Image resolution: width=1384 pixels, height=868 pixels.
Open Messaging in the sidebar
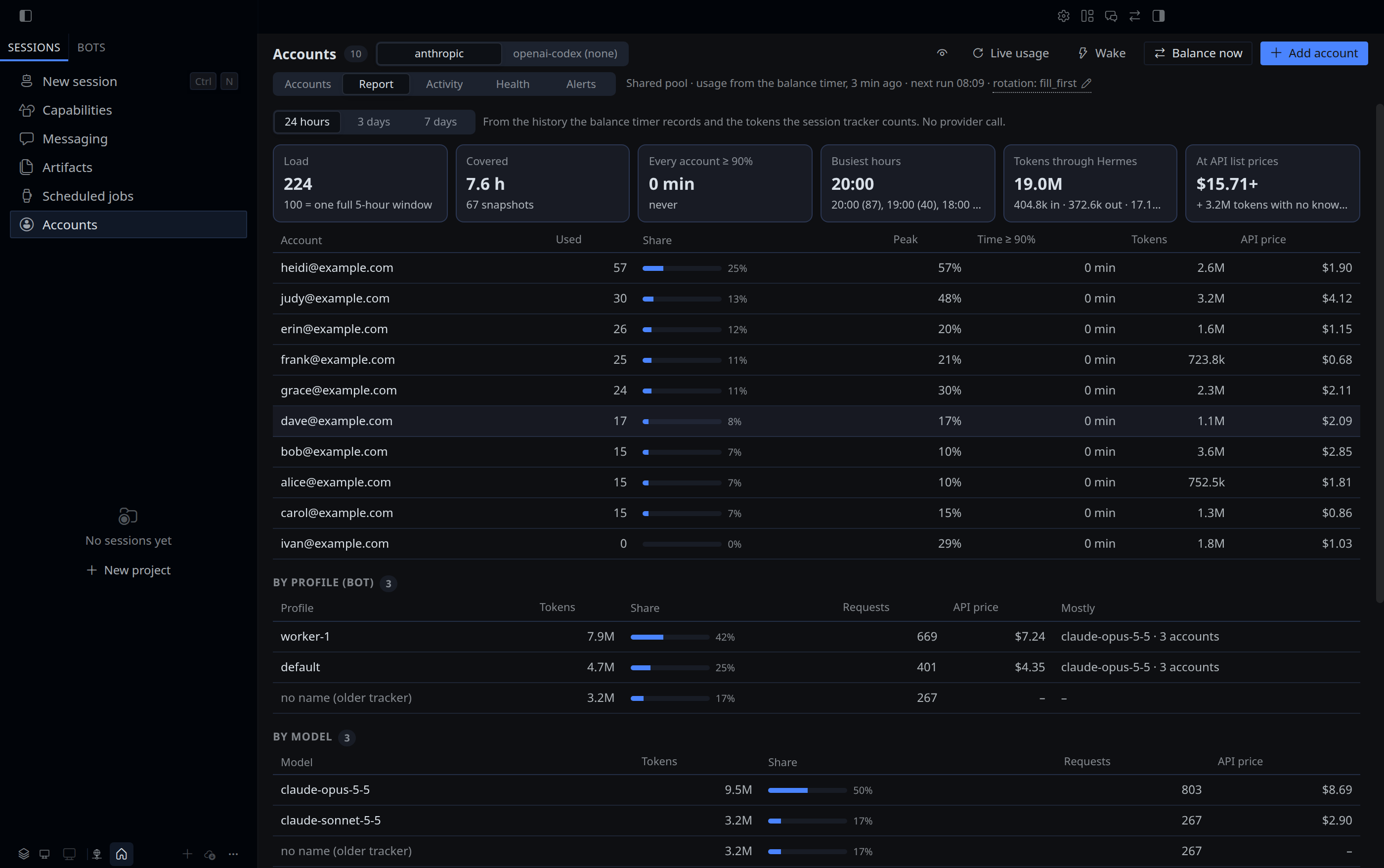[129, 139]
